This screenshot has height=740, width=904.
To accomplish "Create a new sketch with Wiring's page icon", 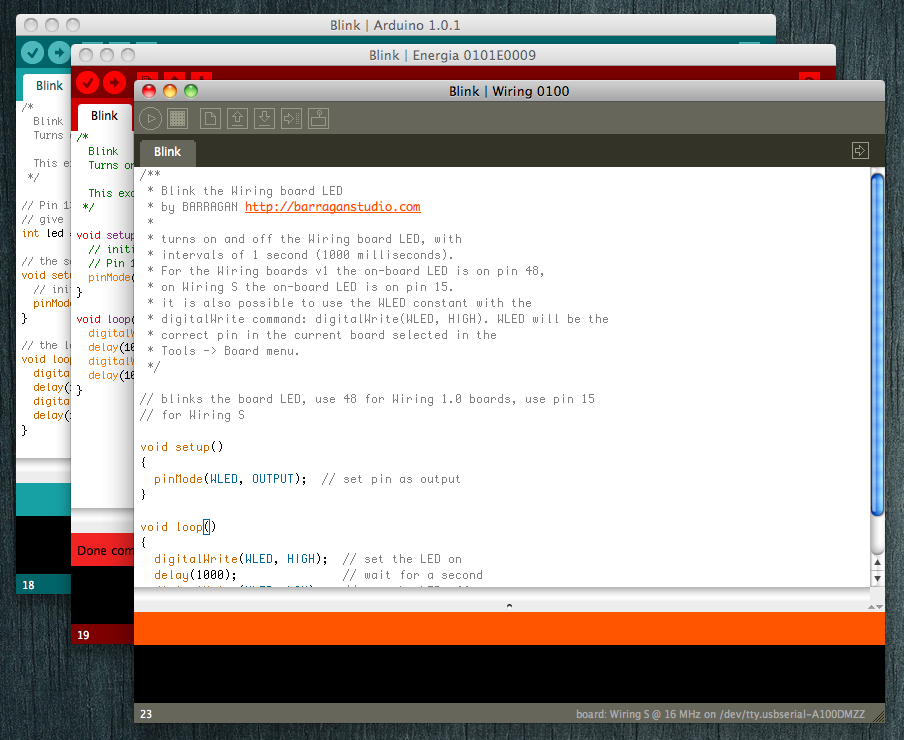I will (x=210, y=119).
